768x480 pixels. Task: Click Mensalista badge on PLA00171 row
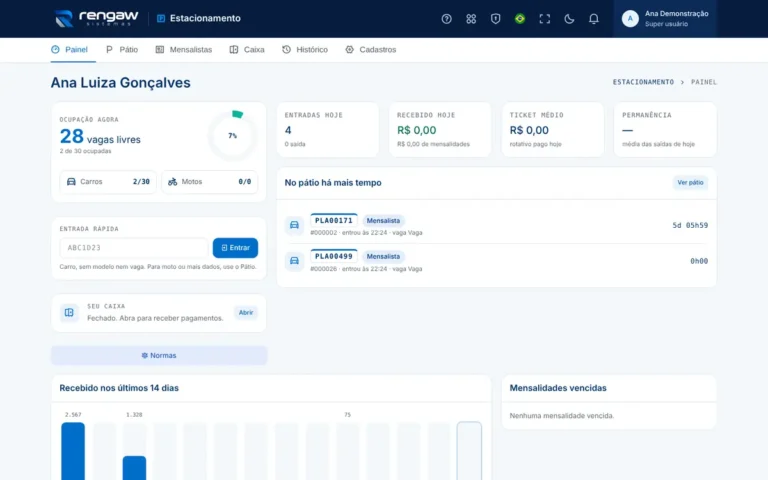[384, 220]
